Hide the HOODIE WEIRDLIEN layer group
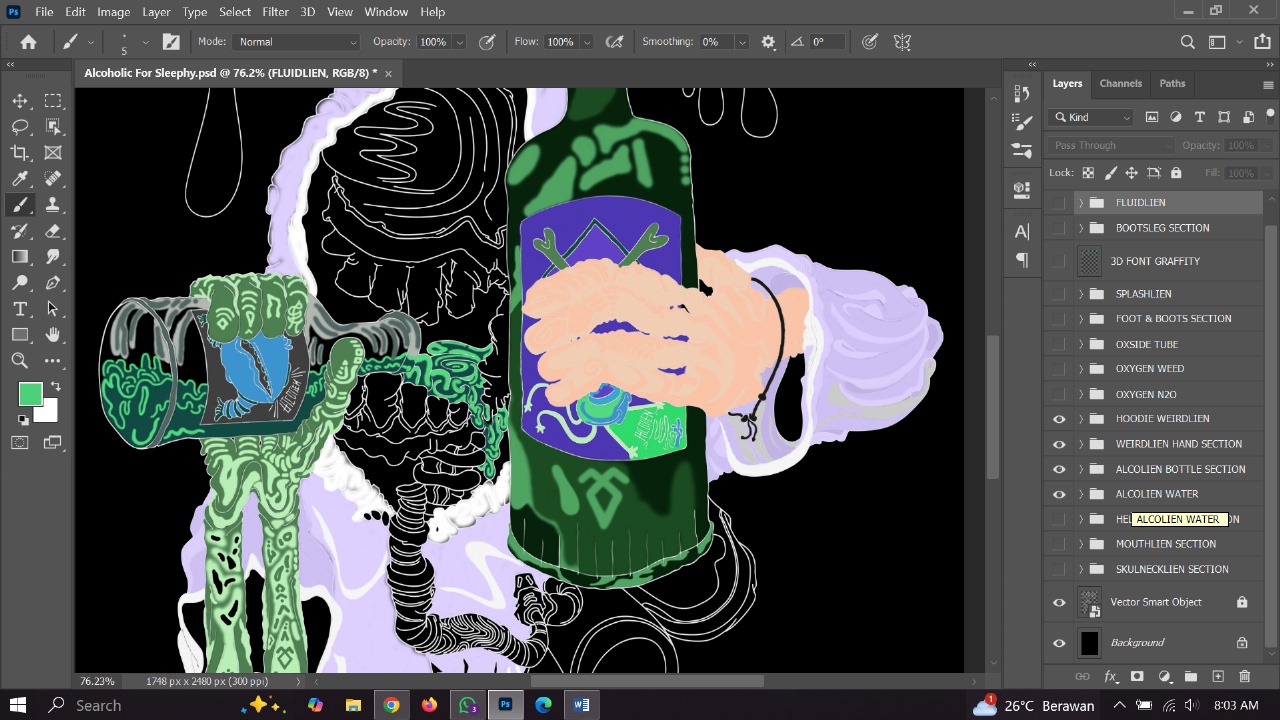 pos(1058,418)
